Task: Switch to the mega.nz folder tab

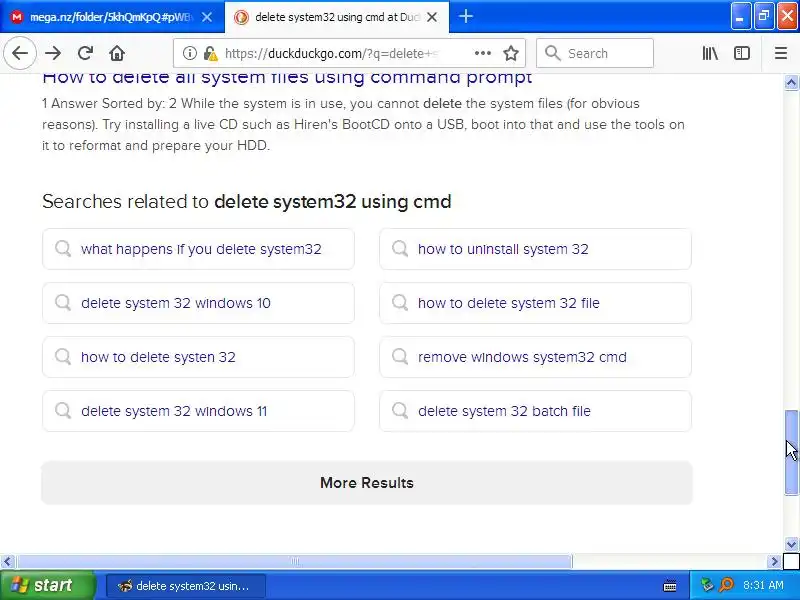Action: [112, 17]
